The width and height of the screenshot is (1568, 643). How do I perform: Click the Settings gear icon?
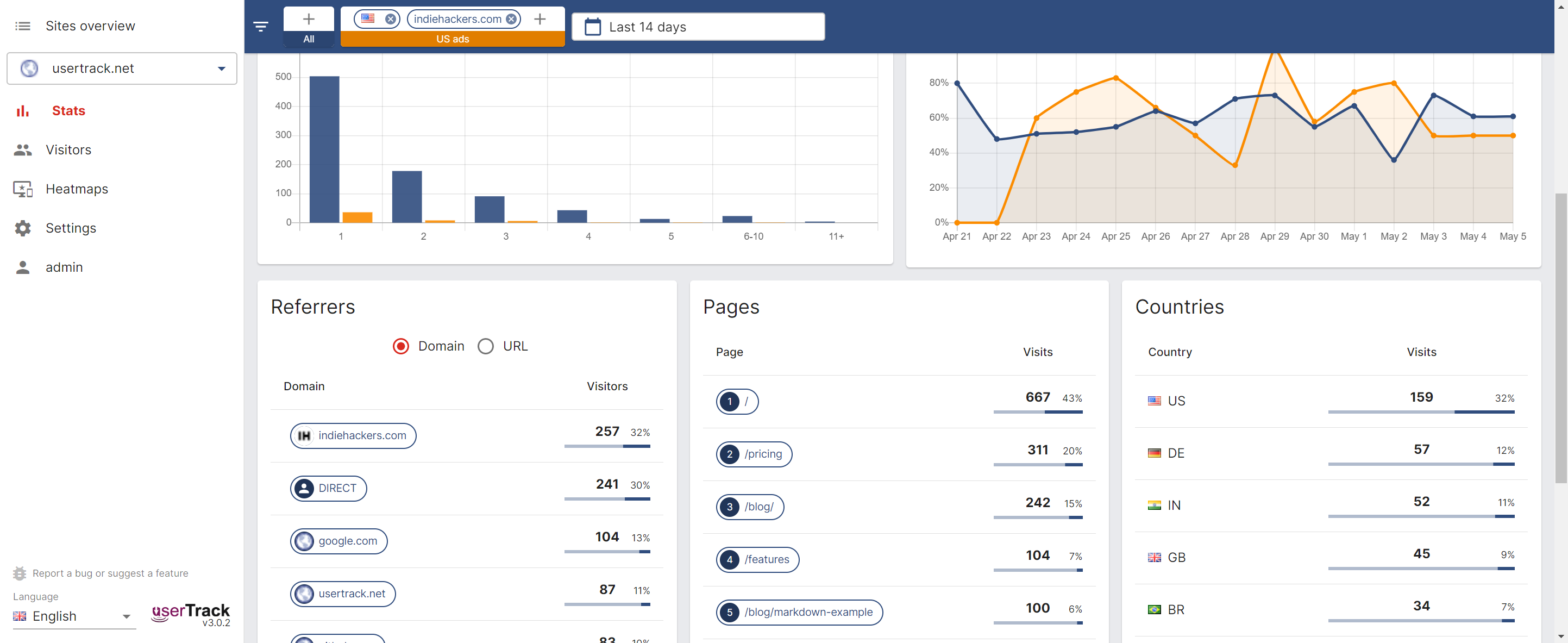coord(22,228)
